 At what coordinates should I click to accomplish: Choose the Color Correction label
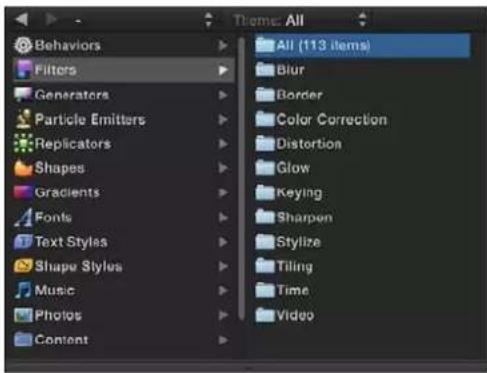(332, 119)
